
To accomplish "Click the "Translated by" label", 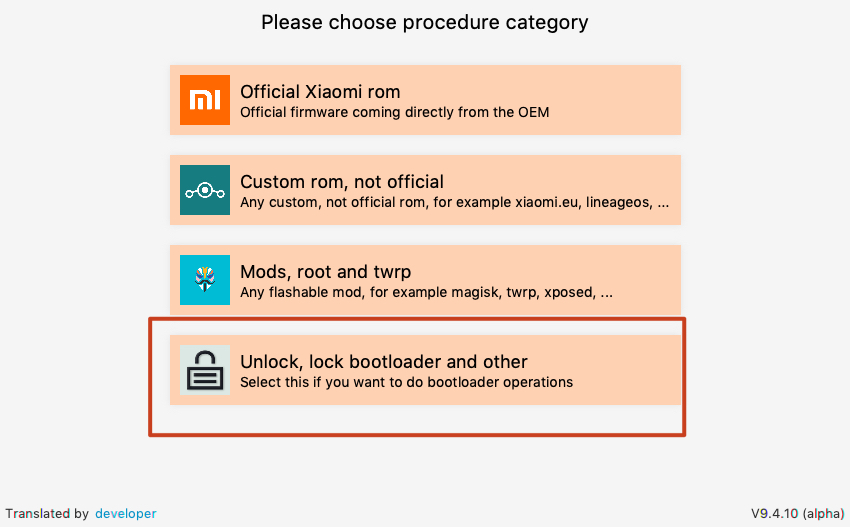I will (47, 513).
